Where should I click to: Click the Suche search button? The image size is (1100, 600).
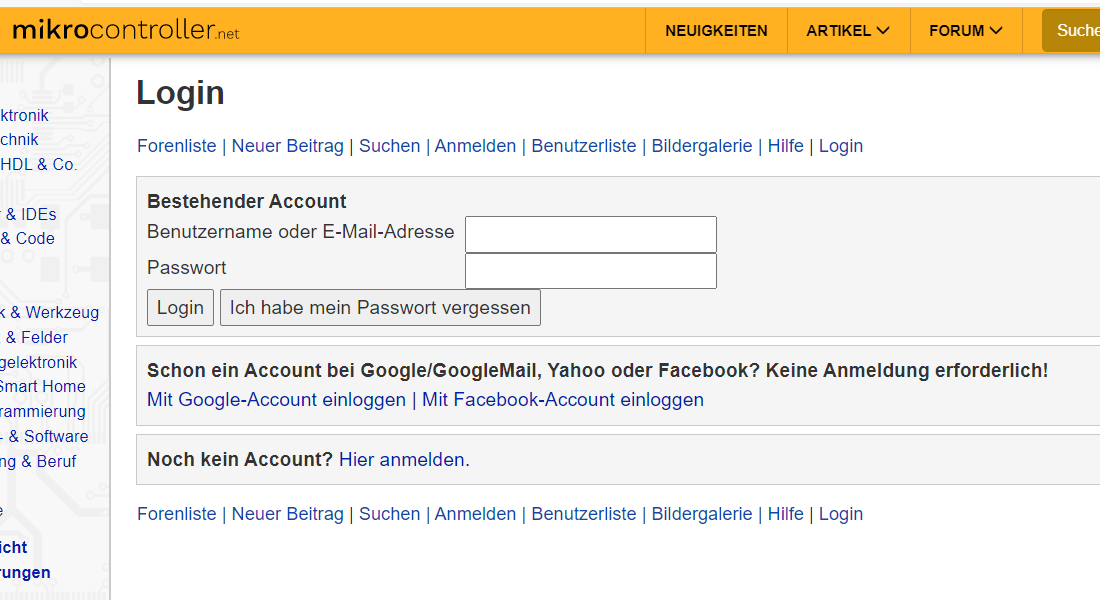[1071, 31]
